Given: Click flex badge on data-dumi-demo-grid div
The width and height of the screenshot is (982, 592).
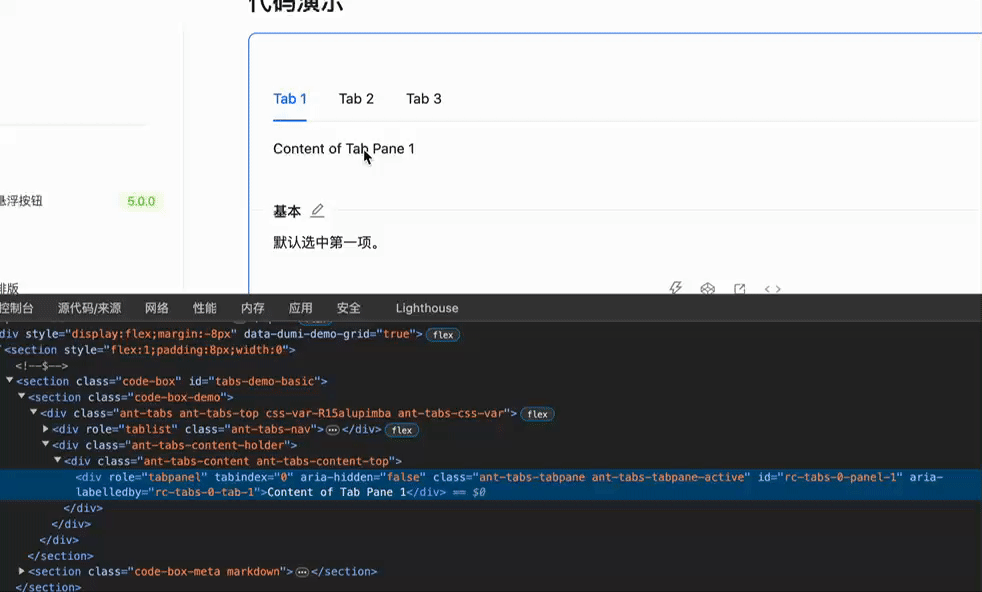Looking at the screenshot, I should [443, 335].
